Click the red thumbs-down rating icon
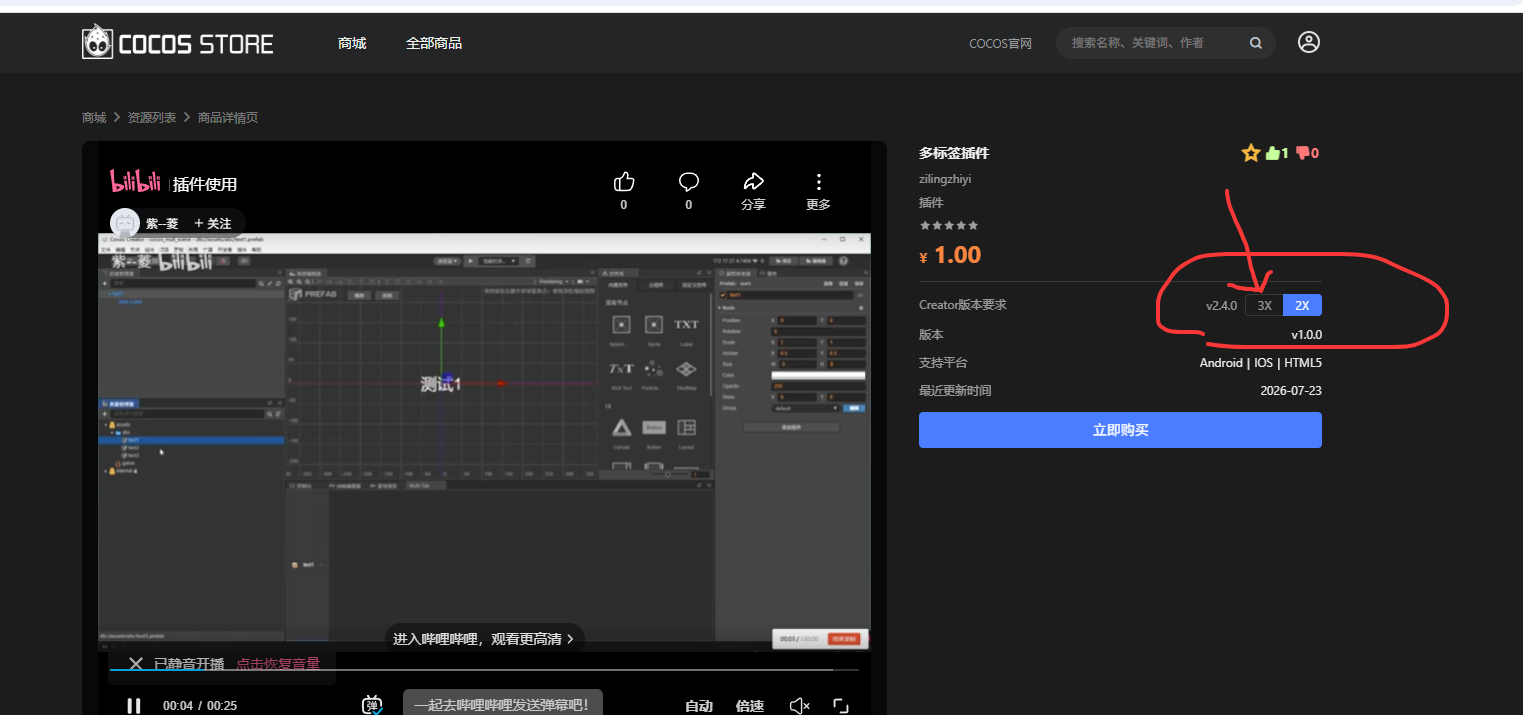This screenshot has width=1523, height=715. (x=1303, y=153)
